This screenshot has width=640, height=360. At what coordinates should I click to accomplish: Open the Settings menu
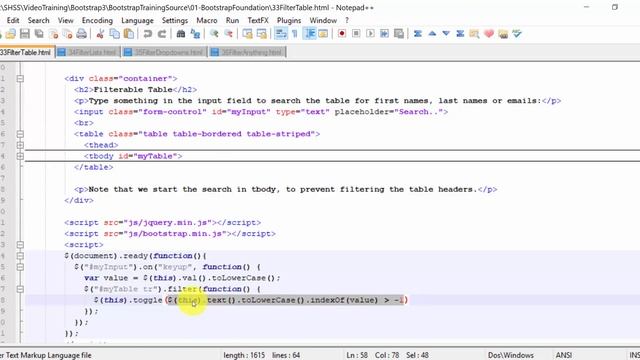pos(175,20)
